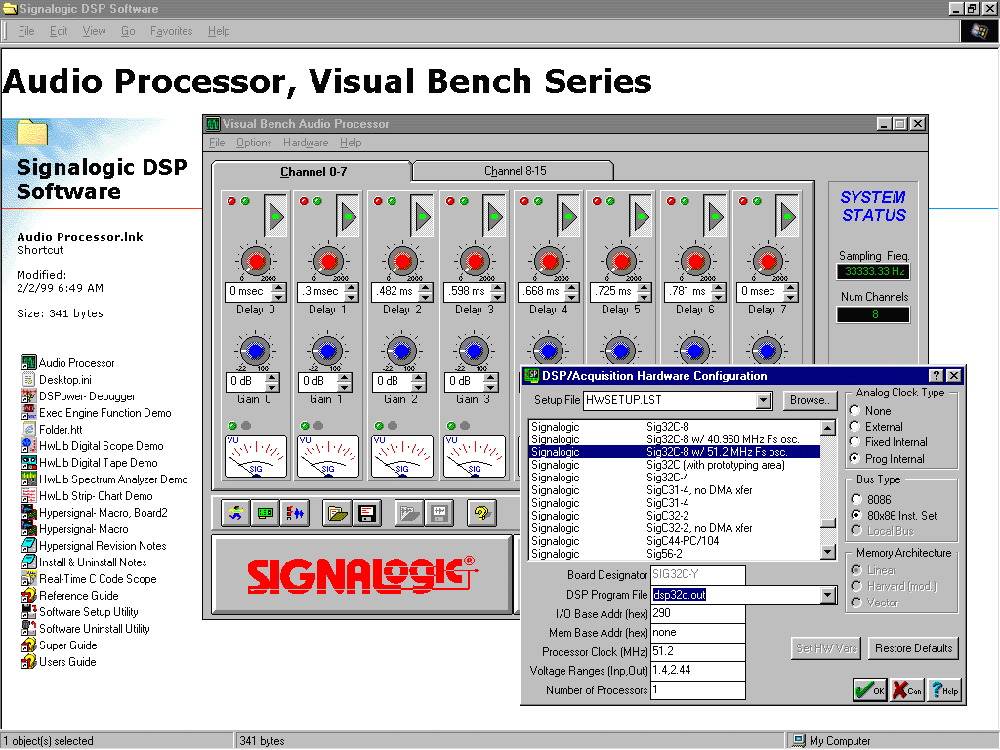Click the HwLib Digital Tape Demo icon
Image resolution: width=1000 pixels, height=750 pixels.
[29, 462]
